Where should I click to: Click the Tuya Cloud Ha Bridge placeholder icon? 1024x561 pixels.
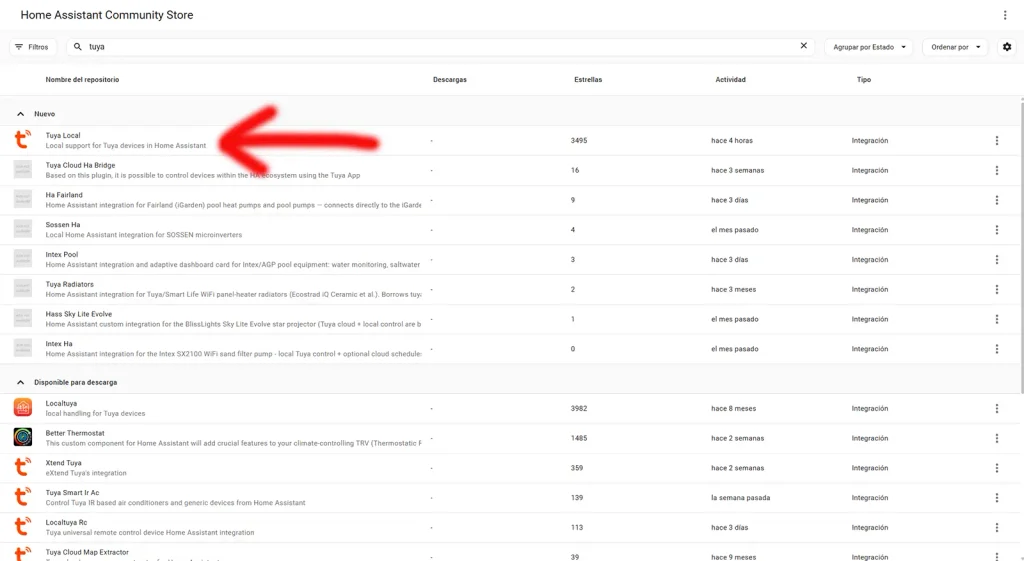click(x=23, y=170)
